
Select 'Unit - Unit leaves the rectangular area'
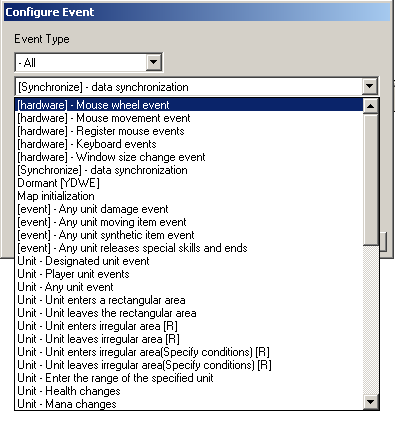point(189,313)
